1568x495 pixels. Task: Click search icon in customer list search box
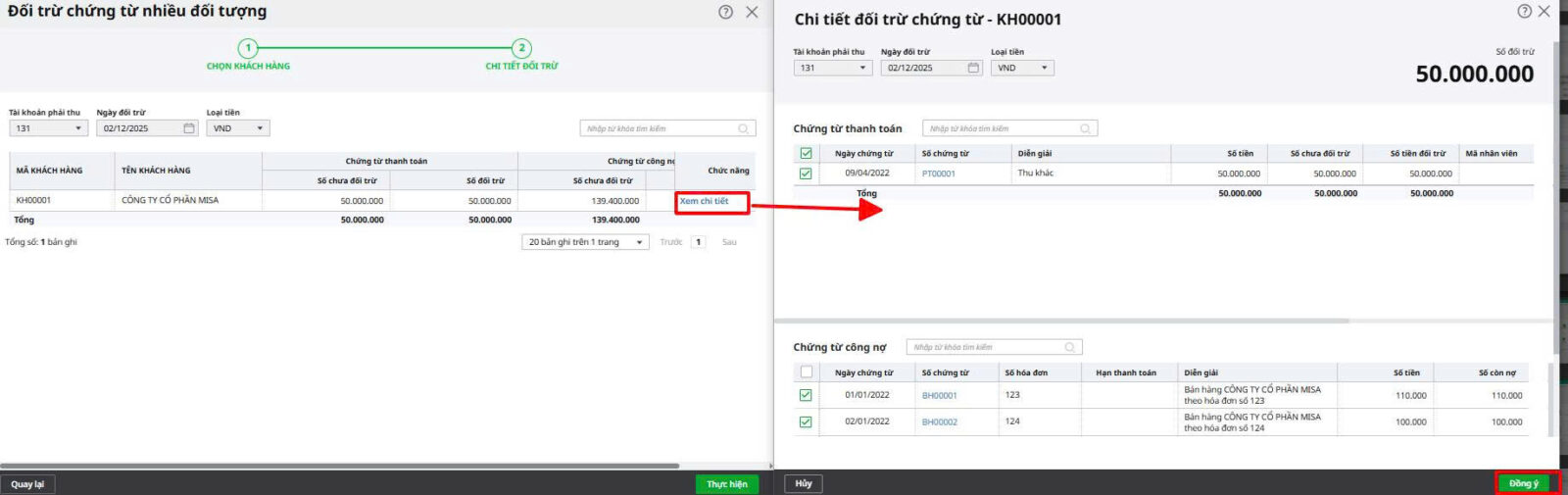pos(744,128)
